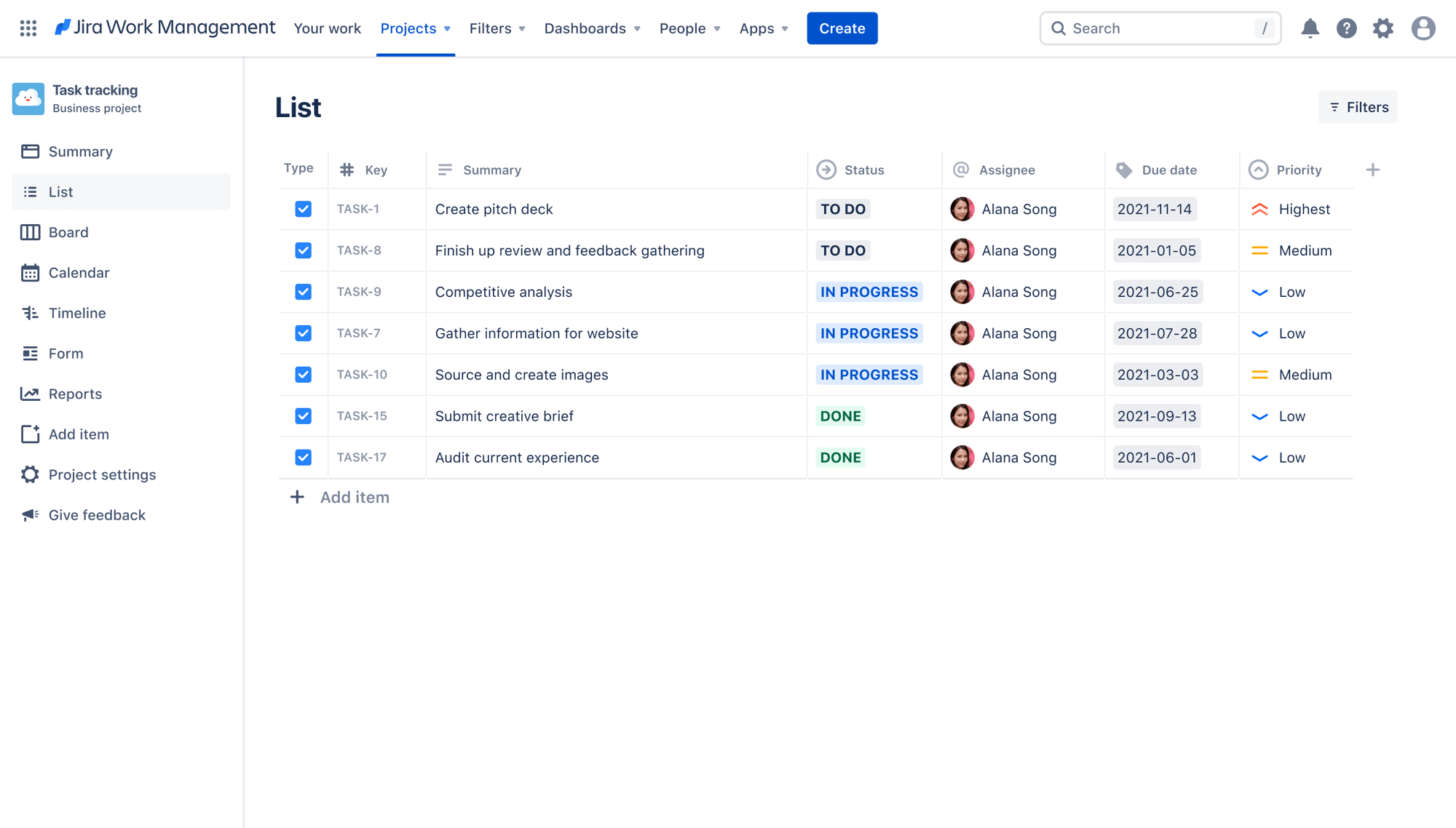Viewport: 1456px width, 828px height.
Task: Open the Board view icon
Action: coord(29,231)
